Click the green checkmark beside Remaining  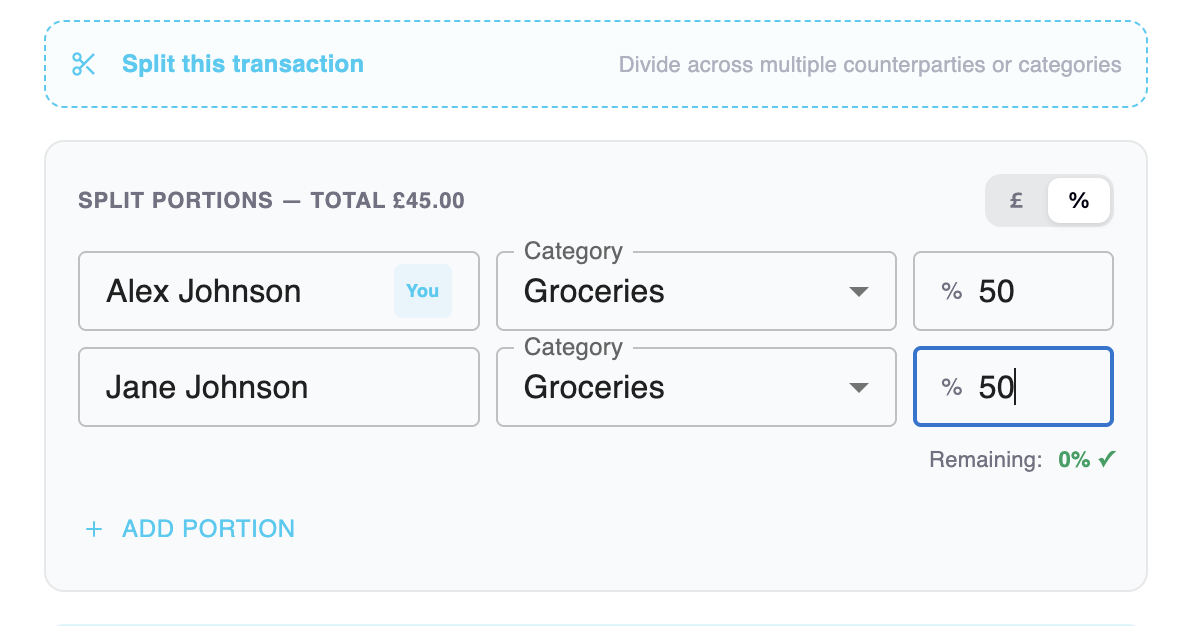(x=1107, y=459)
